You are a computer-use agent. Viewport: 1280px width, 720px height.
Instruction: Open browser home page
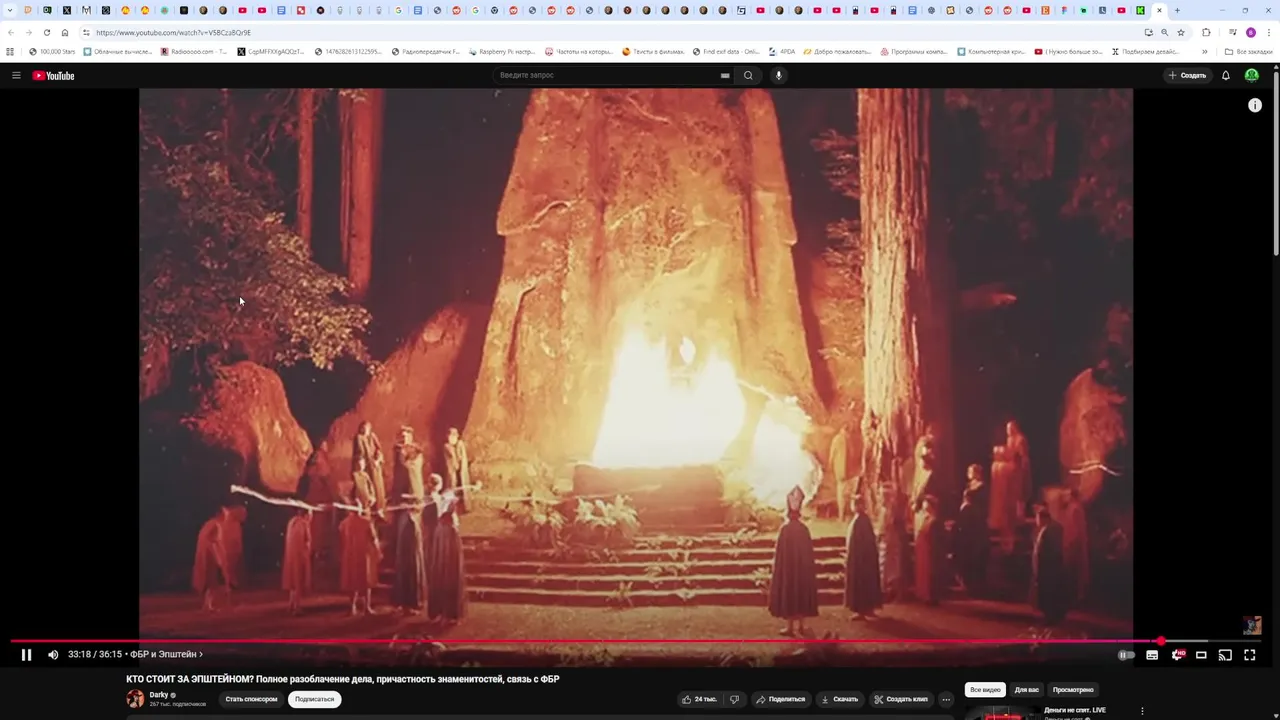coord(65,32)
